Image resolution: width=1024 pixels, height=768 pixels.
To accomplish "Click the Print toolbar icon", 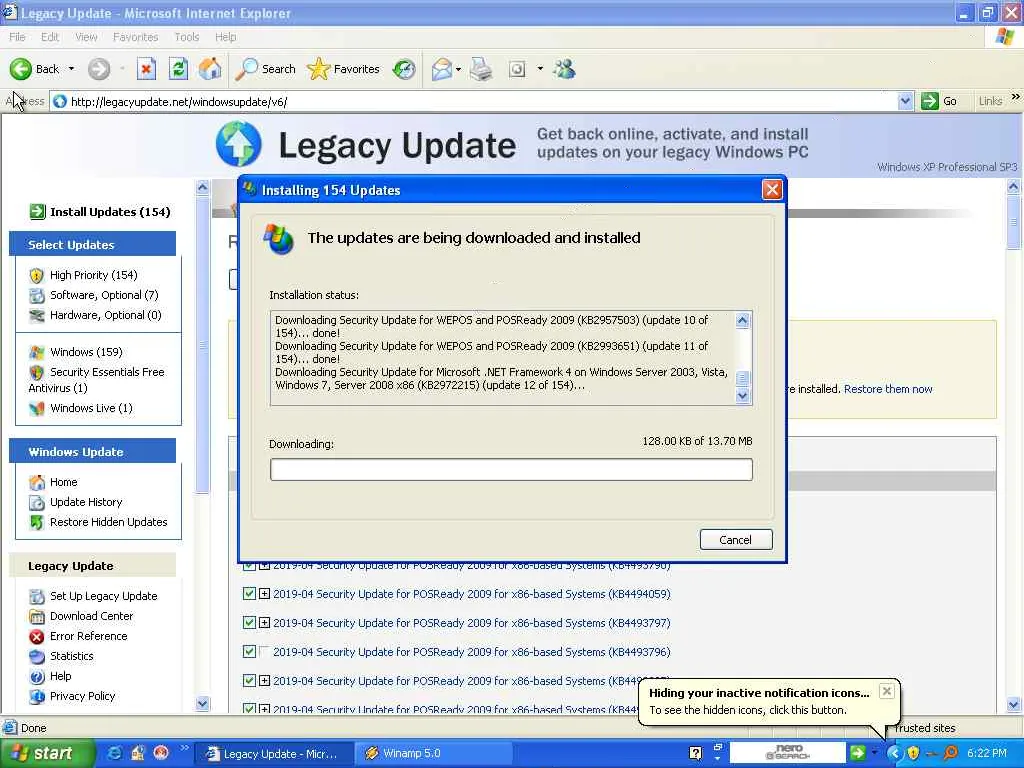I will tap(481, 69).
